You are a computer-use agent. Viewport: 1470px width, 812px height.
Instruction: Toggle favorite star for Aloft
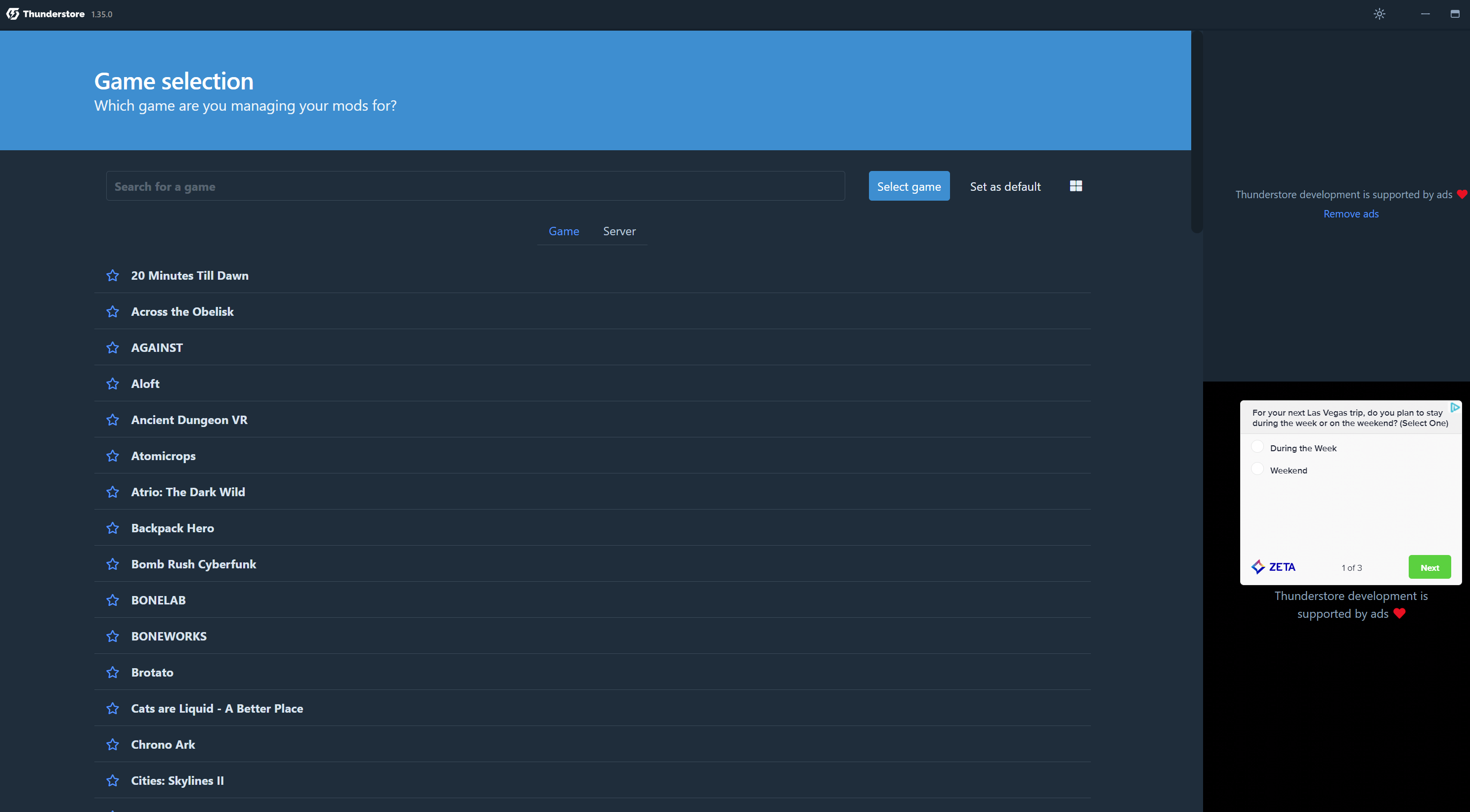[x=112, y=384]
